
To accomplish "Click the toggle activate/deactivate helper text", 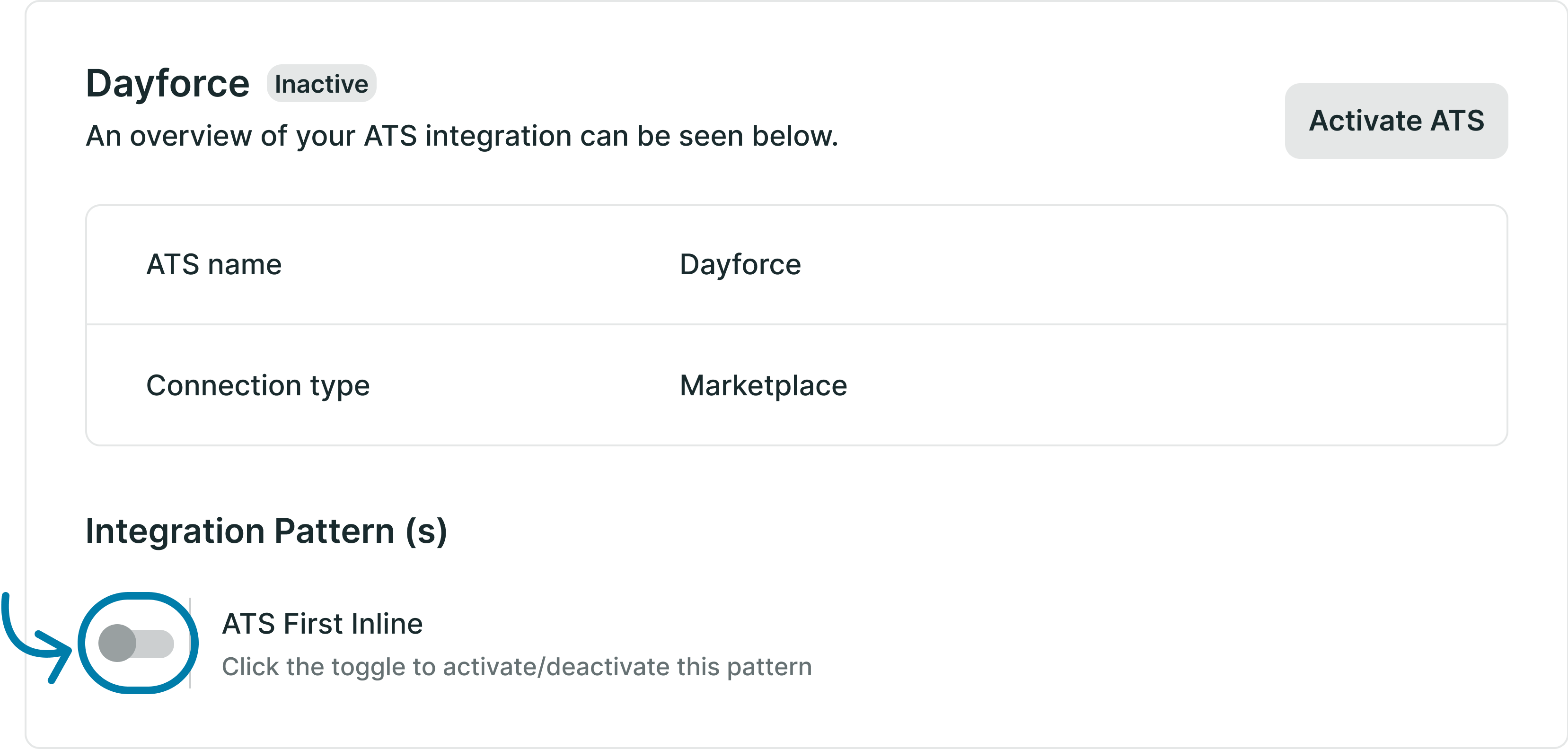I will pos(517,667).
